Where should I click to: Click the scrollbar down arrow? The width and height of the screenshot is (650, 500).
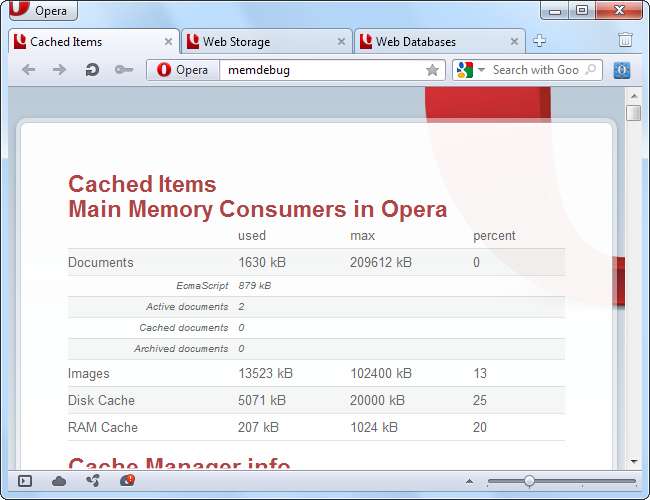(633, 461)
